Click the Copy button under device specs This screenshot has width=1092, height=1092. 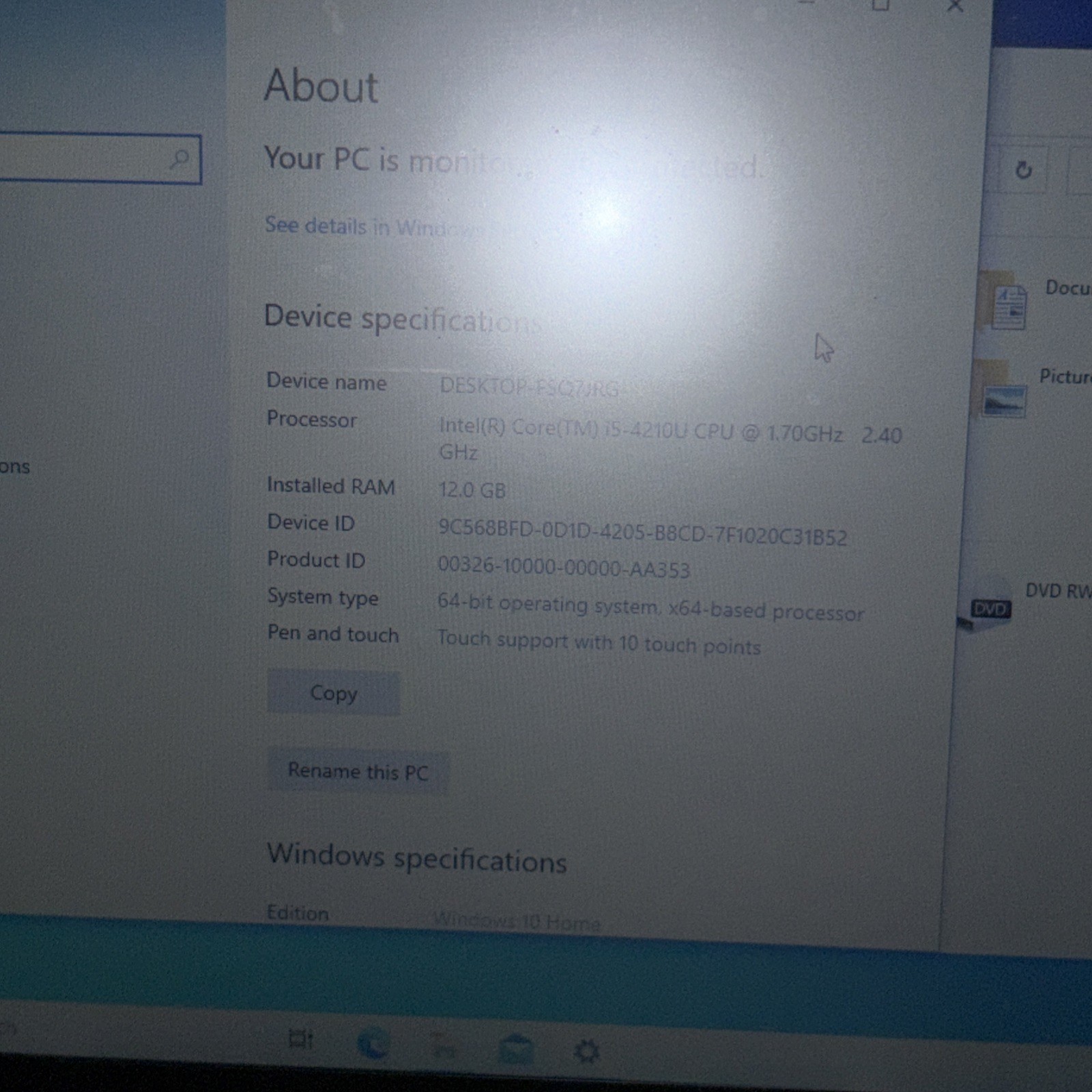pyautogui.click(x=333, y=693)
